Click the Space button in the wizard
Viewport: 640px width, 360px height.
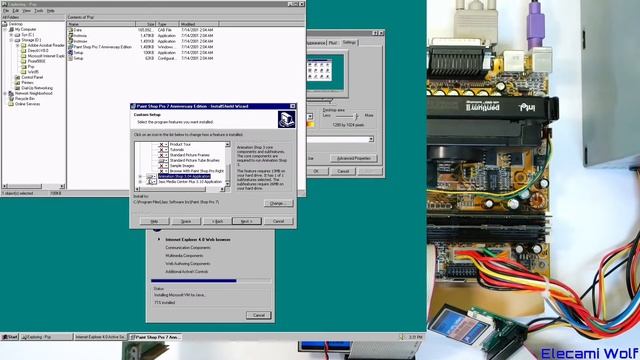186,221
